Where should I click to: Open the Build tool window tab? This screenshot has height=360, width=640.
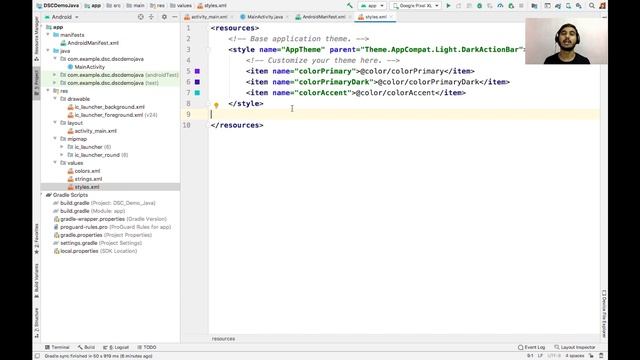click(86, 347)
